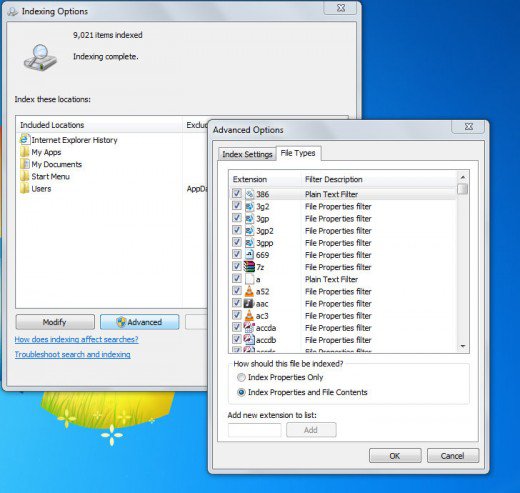Click the magnifier drive indexing icon
This screenshot has height=493, width=520.
click(x=40, y=57)
